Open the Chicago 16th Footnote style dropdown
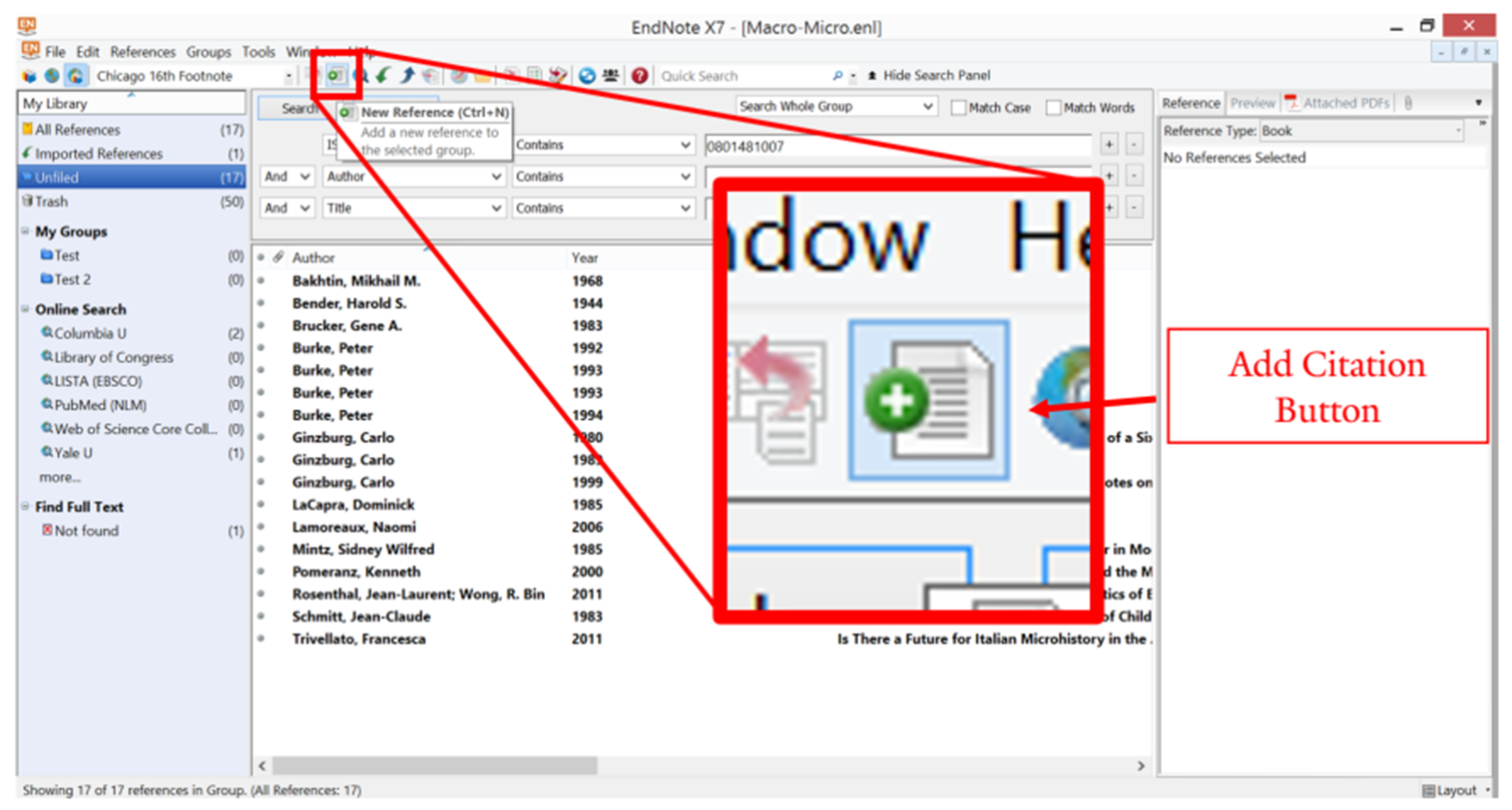1512x810 pixels. (x=289, y=76)
